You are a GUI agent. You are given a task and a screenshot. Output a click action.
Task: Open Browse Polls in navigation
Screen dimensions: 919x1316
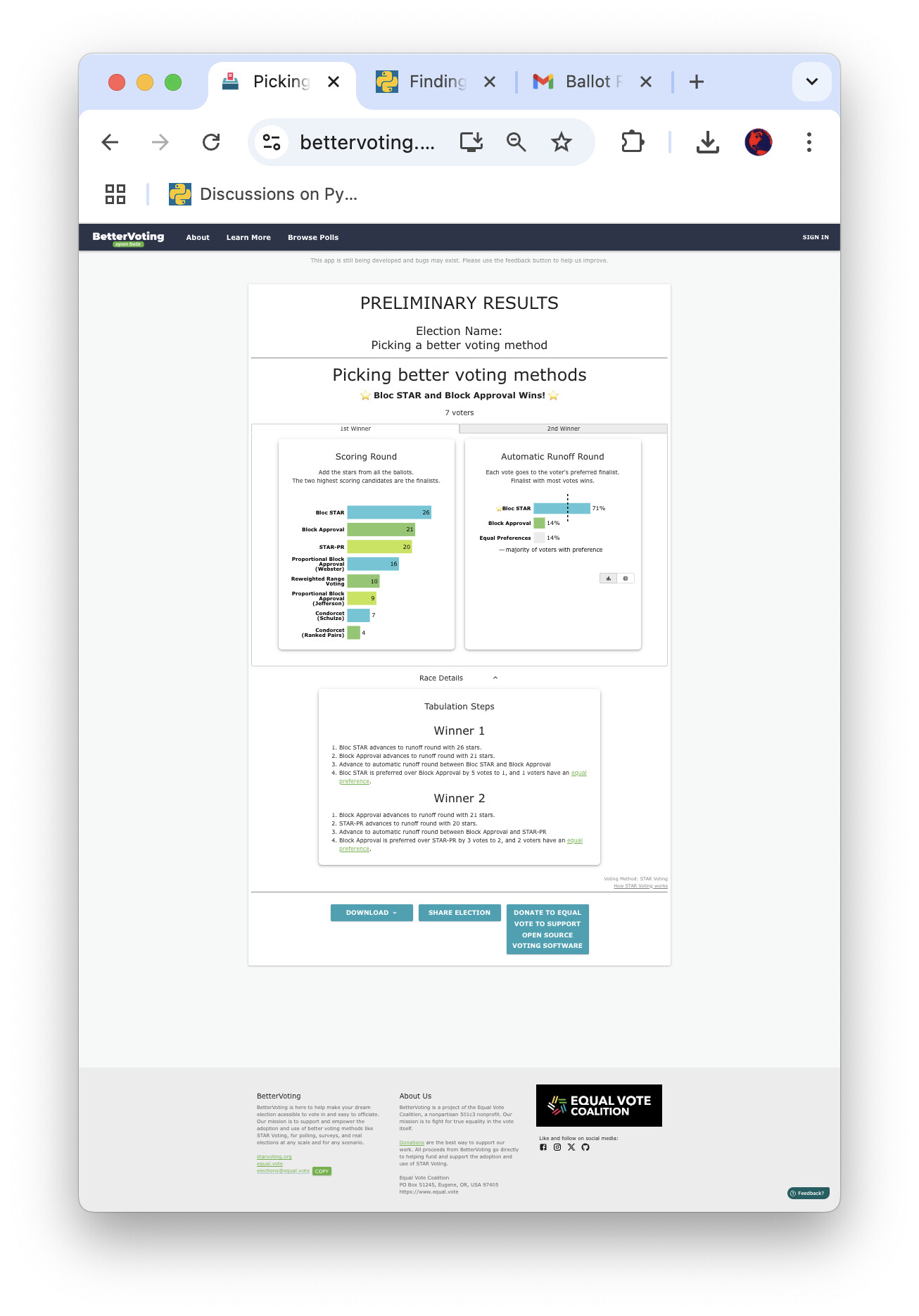[313, 238]
